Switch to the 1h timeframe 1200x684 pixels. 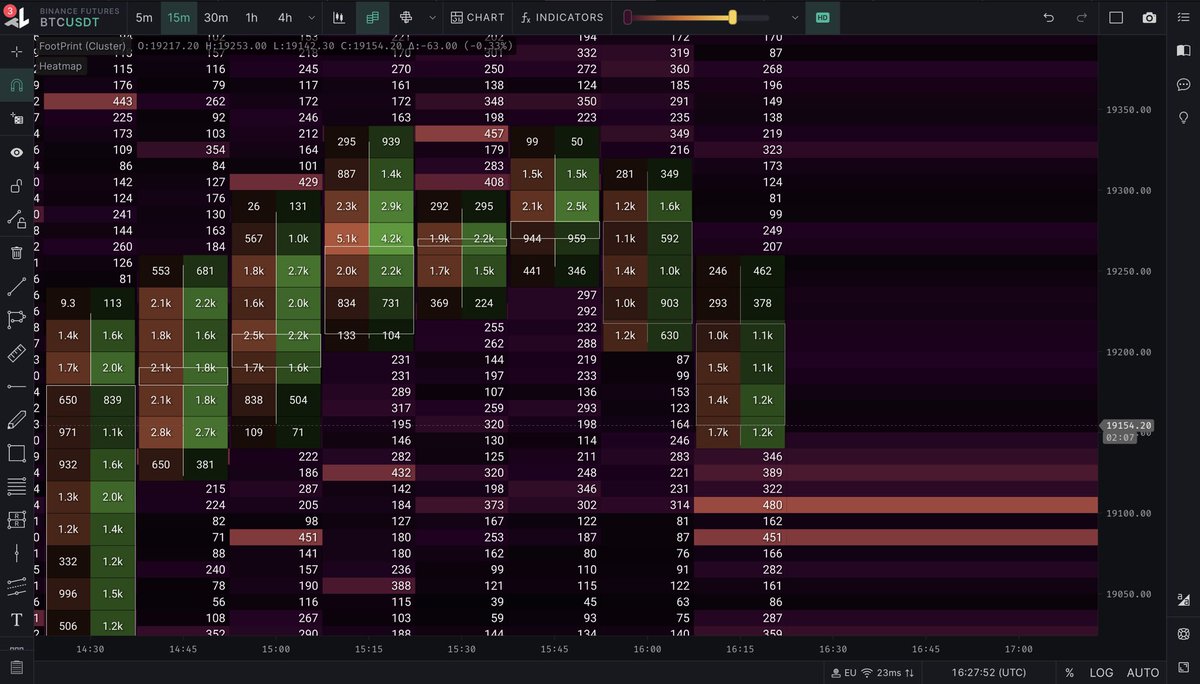(x=251, y=17)
